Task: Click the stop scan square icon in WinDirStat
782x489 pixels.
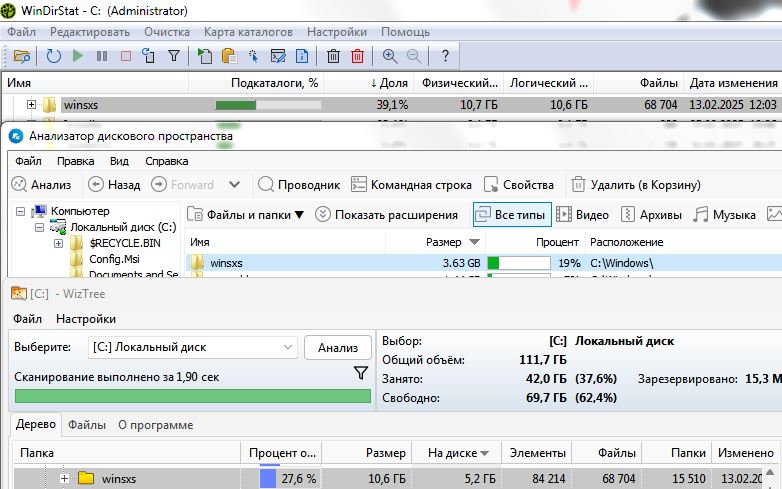Action: 126,56
